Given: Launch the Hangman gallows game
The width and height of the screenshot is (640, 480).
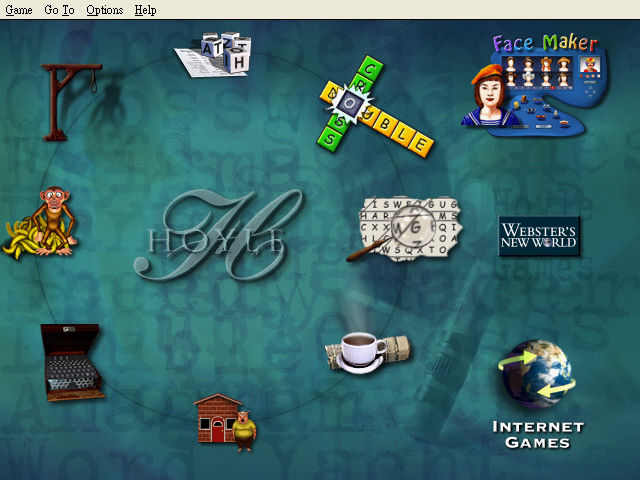Looking at the screenshot, I should 71,102.
